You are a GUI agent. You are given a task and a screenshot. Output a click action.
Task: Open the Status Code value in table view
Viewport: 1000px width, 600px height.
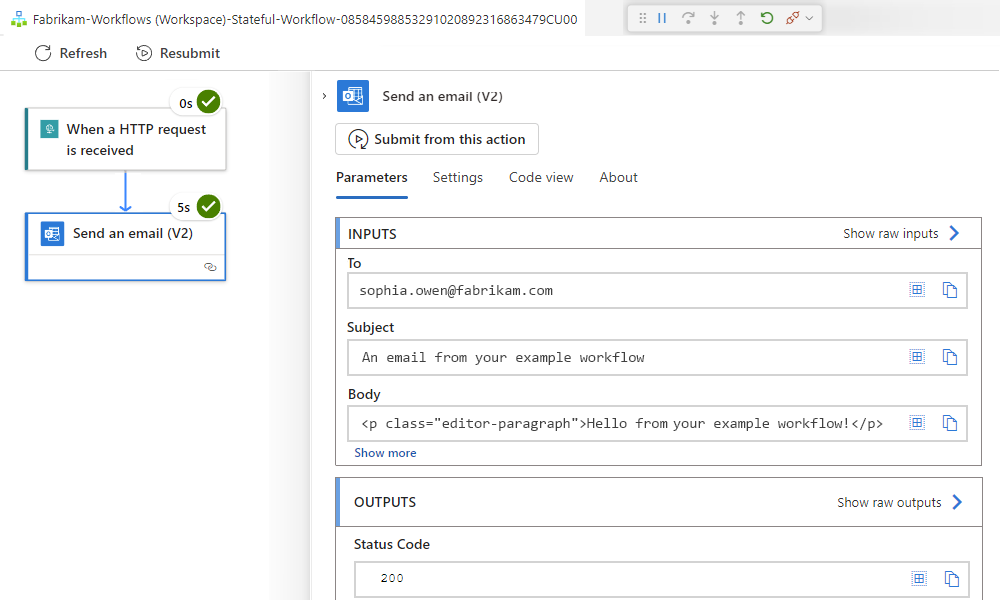coord(917,578)
